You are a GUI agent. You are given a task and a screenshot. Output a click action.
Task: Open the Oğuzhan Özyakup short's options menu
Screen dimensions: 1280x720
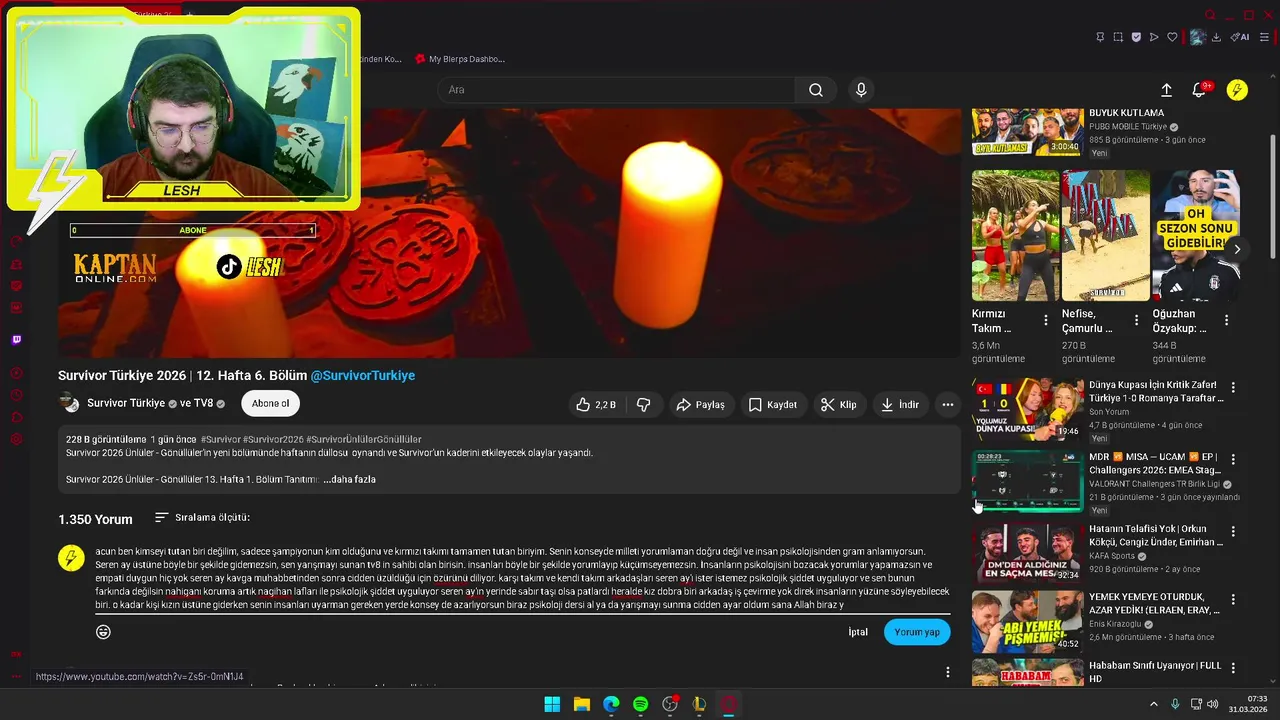[x=1226, y=321]
